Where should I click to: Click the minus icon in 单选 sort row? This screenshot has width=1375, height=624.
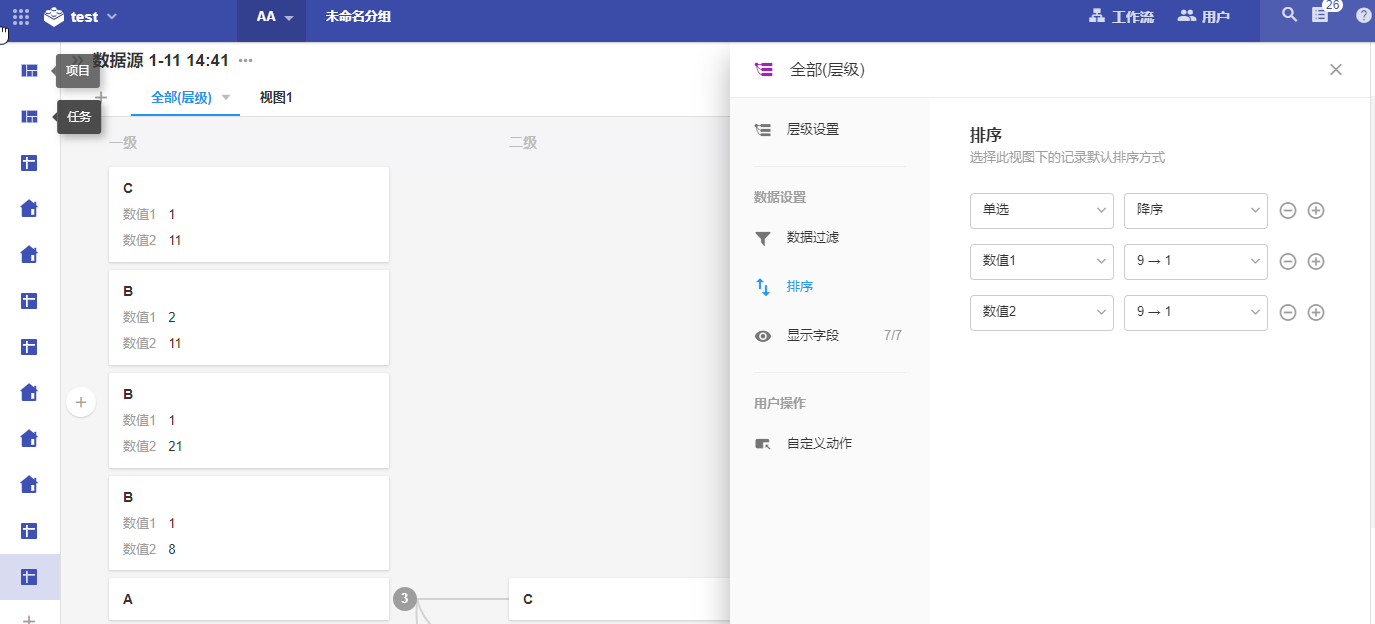tap(1288, 211)
